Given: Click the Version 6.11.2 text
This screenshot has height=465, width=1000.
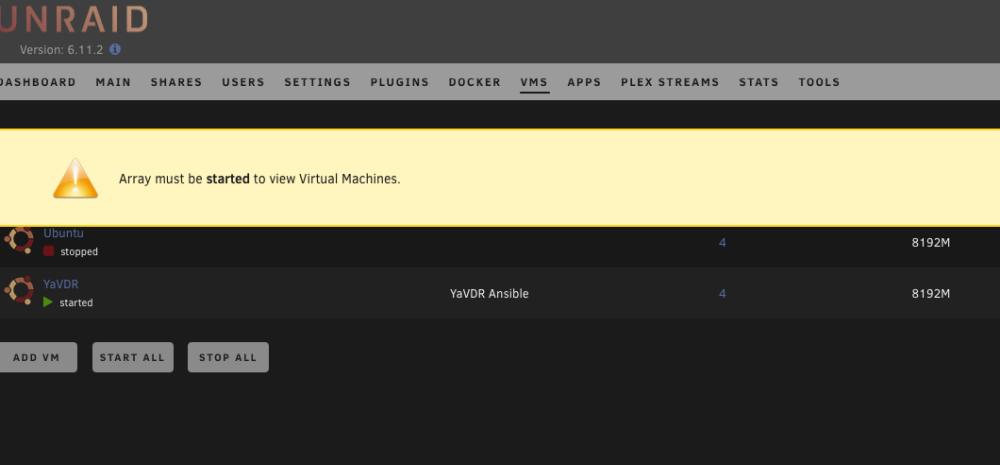Looking at the screenshot, I should [x=61, y=50].
